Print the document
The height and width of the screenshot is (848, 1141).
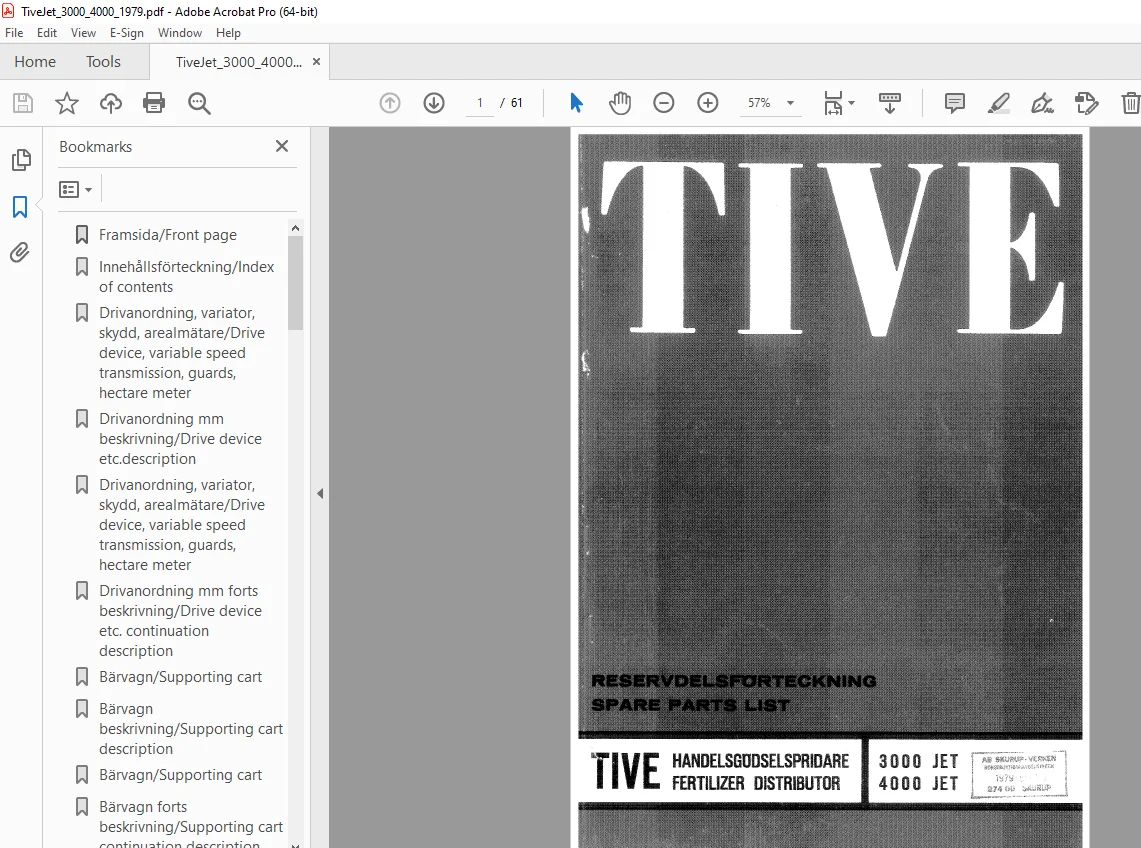(154, 103)
